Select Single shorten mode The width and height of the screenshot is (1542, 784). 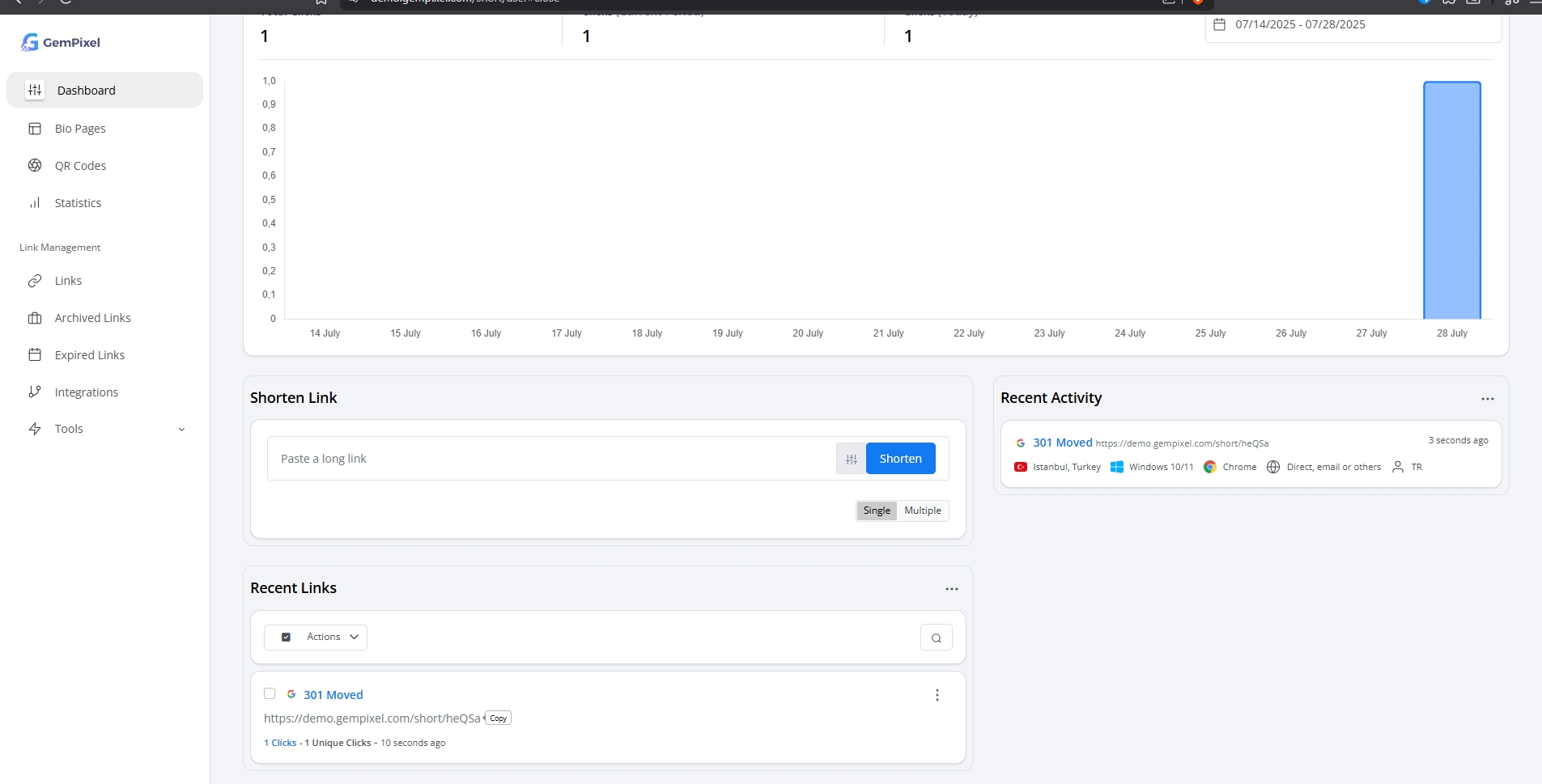click(x=877, y=511)
